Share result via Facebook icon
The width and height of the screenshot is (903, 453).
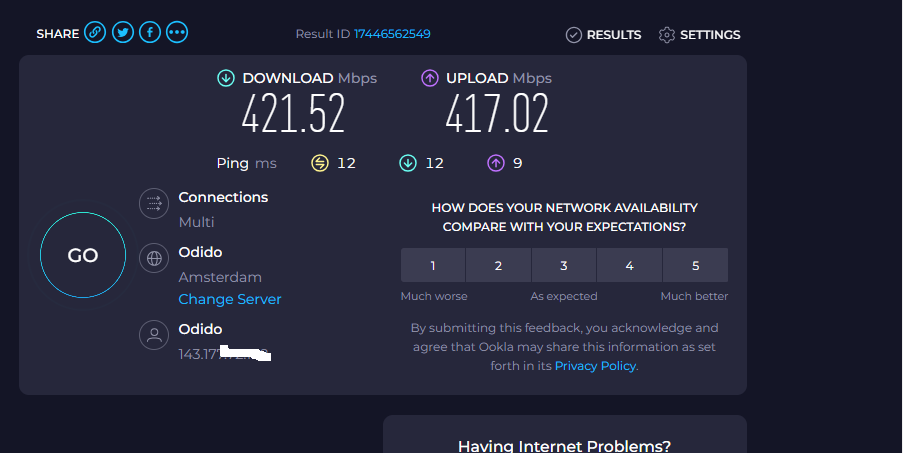tap(150, 32)
